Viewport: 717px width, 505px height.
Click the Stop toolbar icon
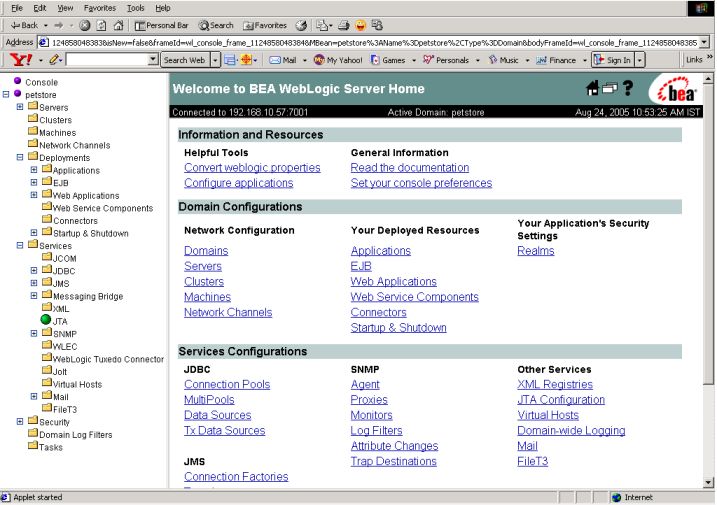[85, 25]
